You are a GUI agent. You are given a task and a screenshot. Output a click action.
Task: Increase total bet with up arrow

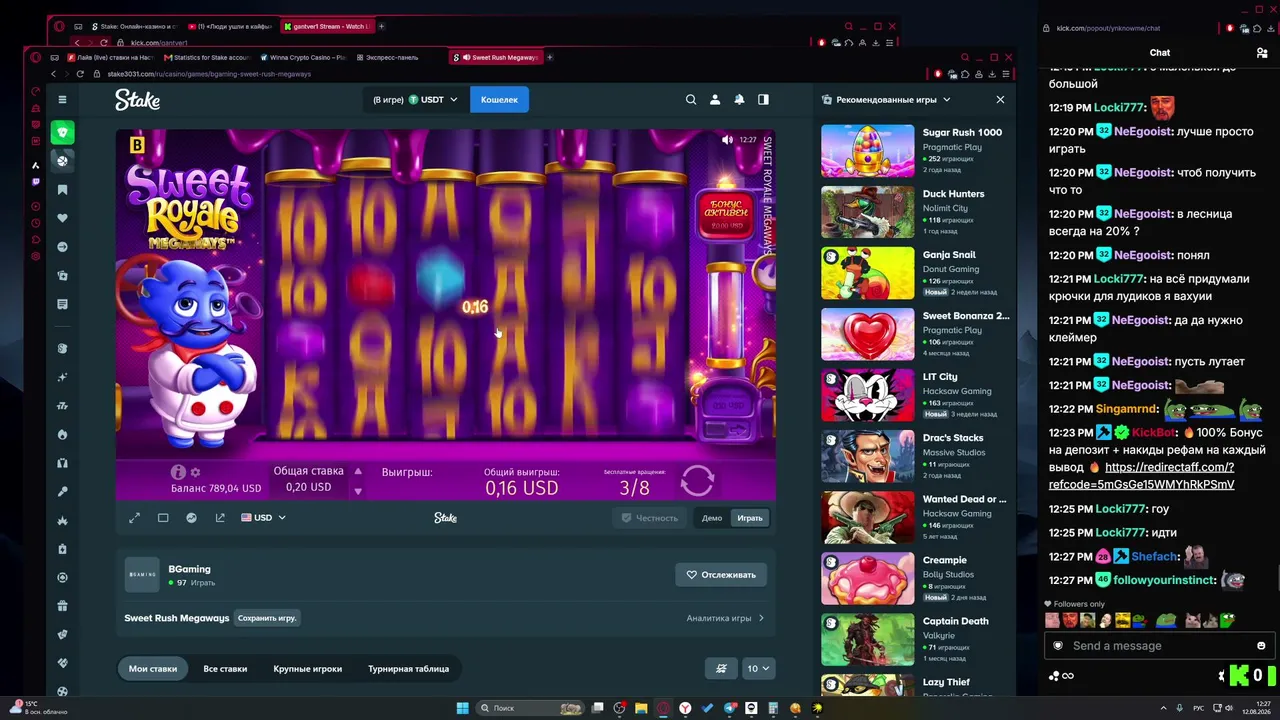(x=357, y=471)
